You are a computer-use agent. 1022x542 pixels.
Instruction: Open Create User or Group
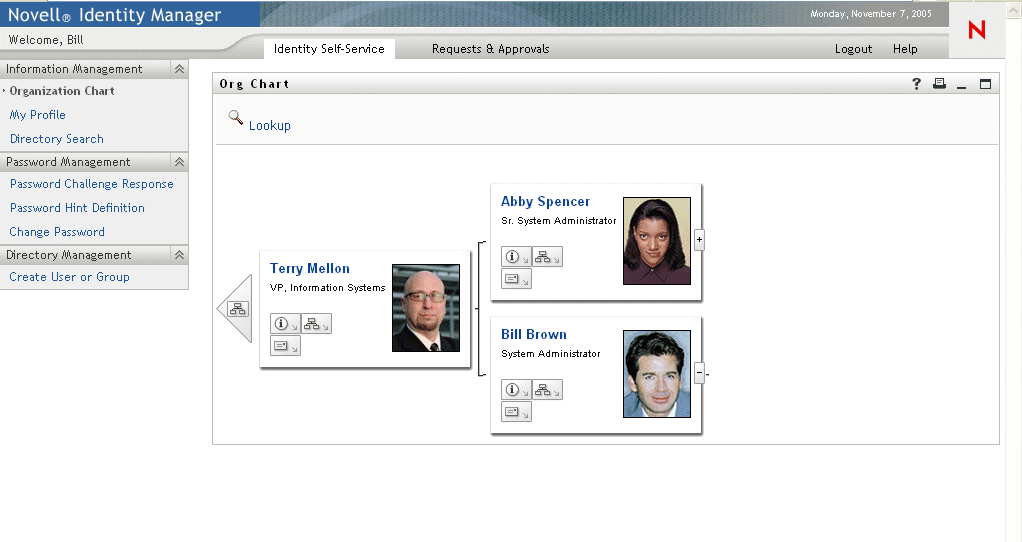click(x=70, y=277)
